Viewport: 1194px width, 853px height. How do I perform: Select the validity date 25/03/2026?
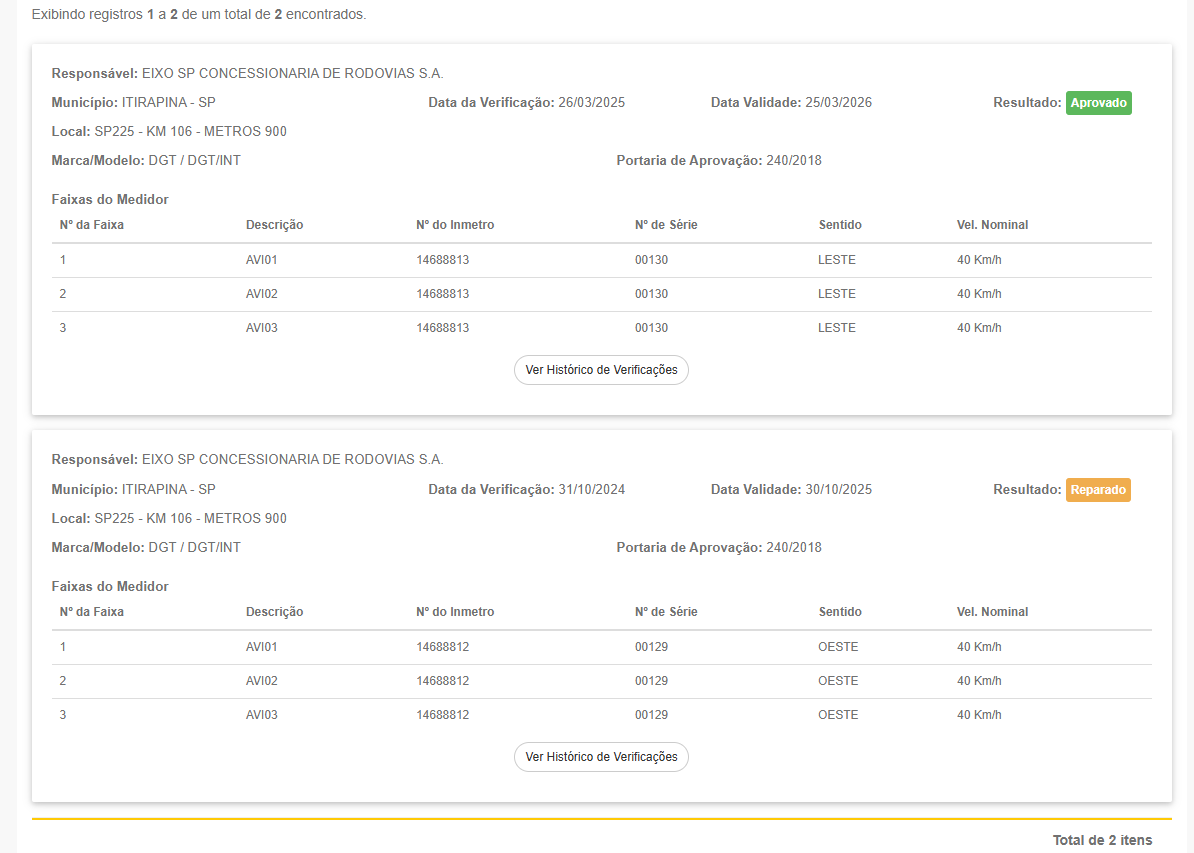click(838, 103)
